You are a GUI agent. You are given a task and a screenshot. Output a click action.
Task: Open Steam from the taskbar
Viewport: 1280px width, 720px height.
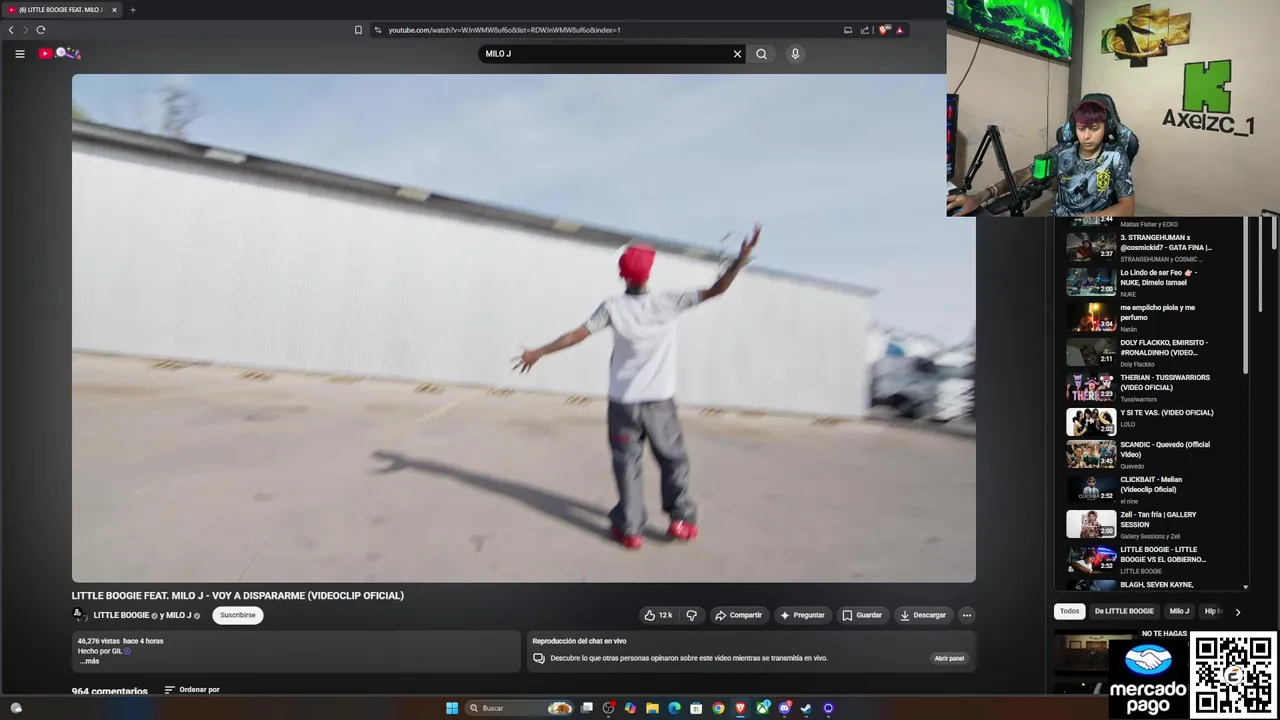(x=806, y=708)
